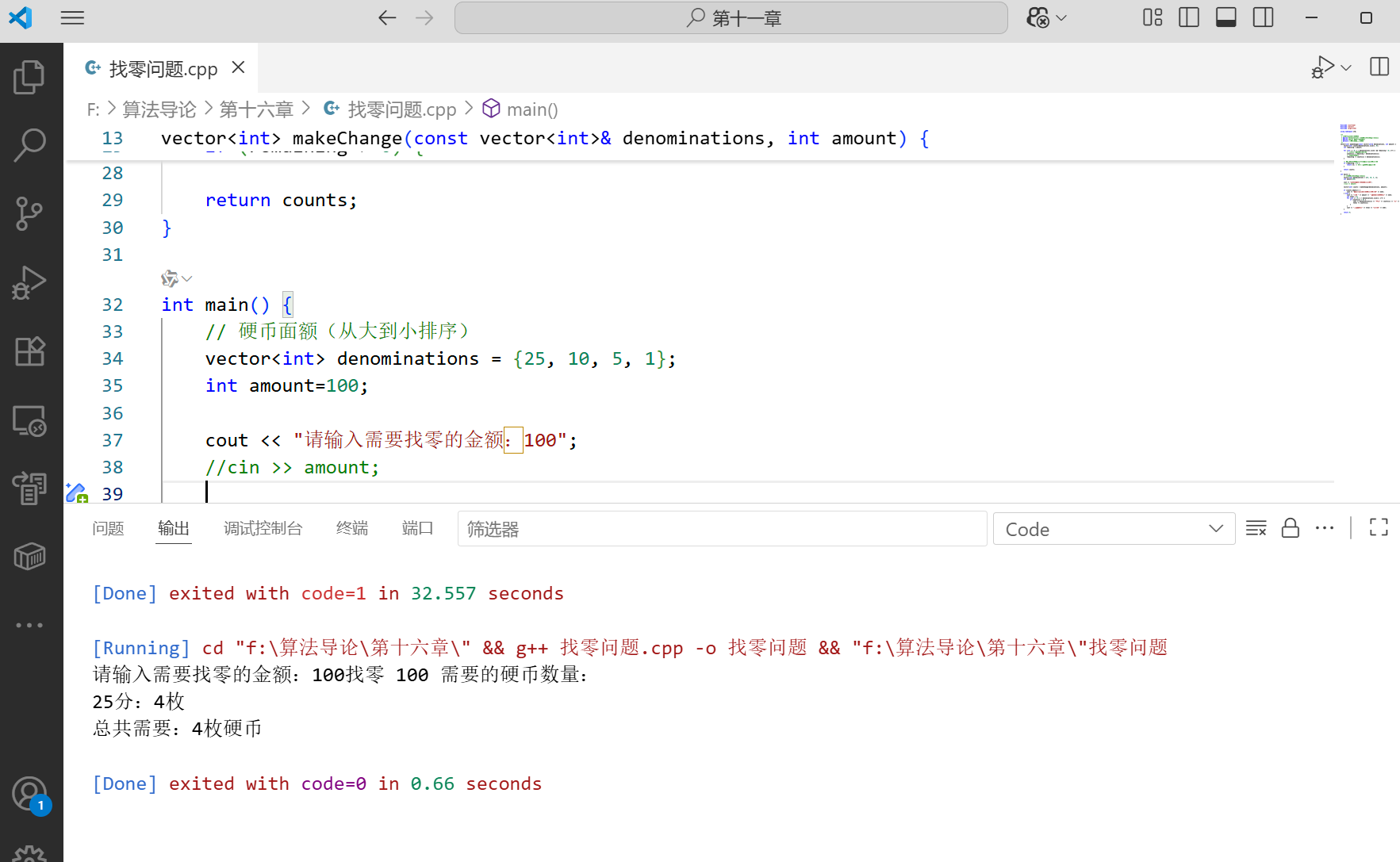Image resolution: width=1400 pixels, height=862 pixels.
Task: Open the hamburger application menu
Action: coord(72,17)
